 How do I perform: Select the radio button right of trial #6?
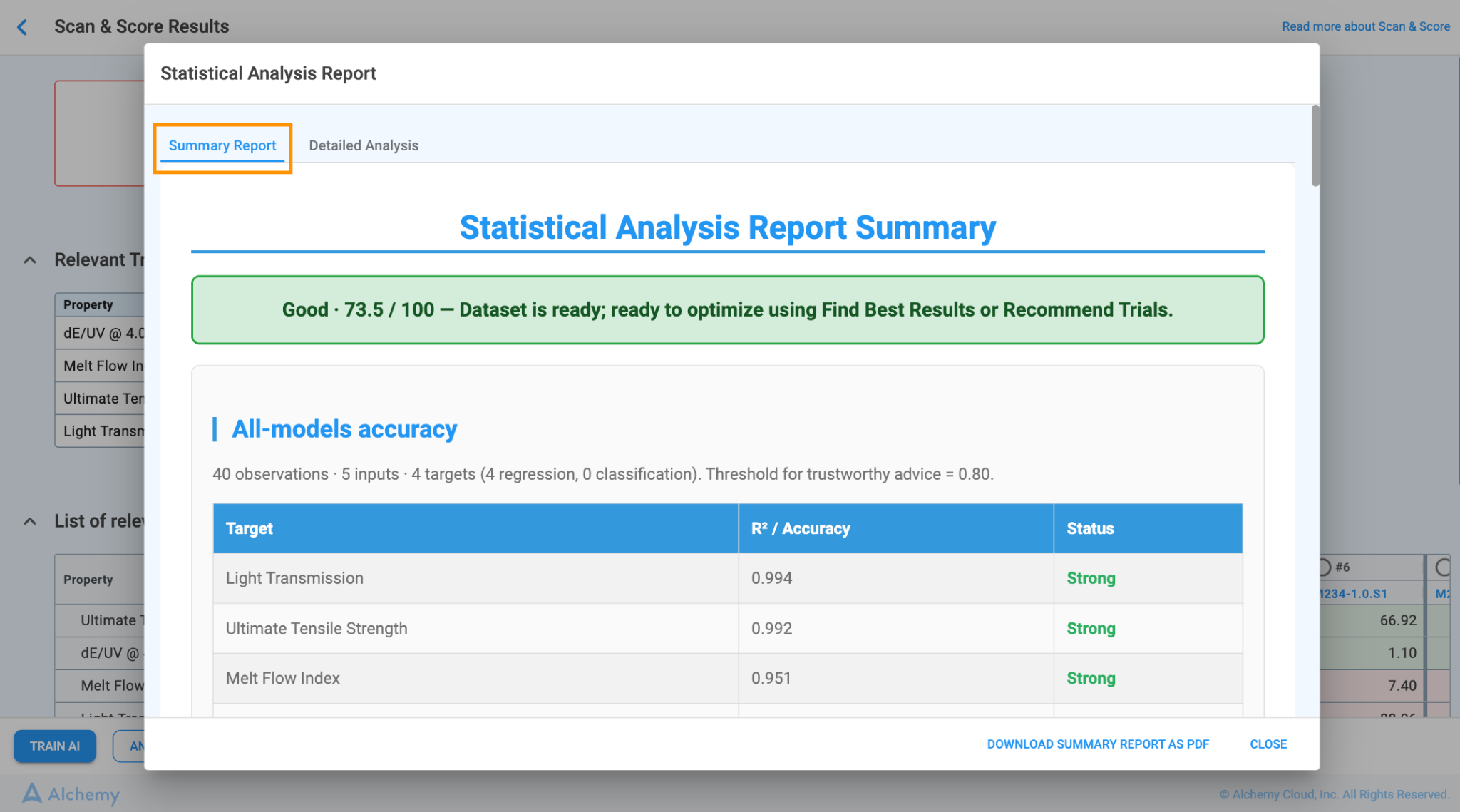[x=1444, y=567]
